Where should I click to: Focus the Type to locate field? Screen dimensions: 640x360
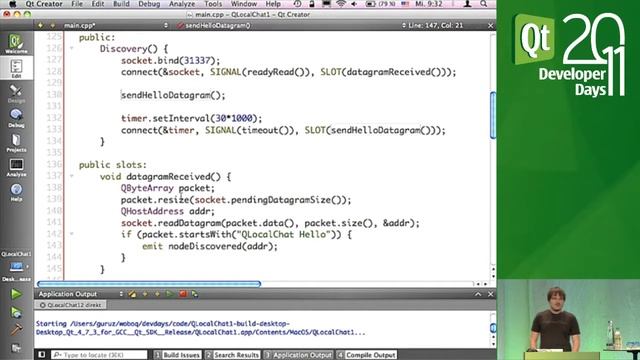pyautogui.click(x=99, y=355)
